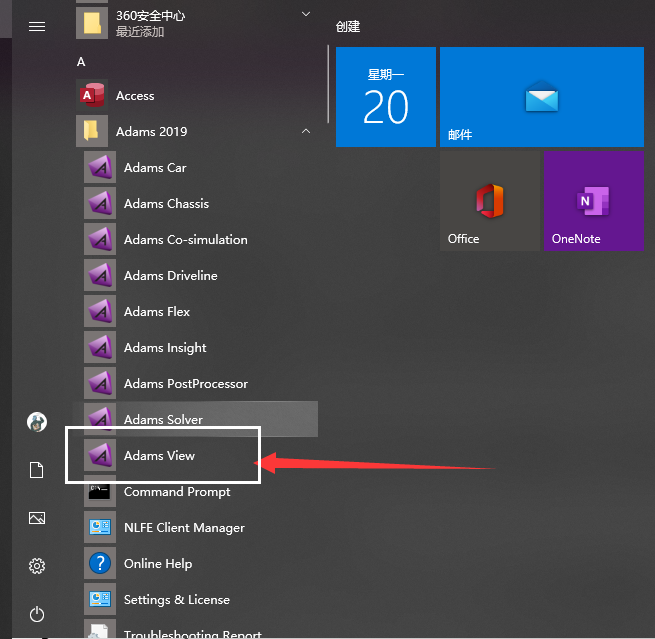Image resolution: width=655 pixels, height=639 pixels.
Task: Open Adams View from the app list
Action: (159, 456)
